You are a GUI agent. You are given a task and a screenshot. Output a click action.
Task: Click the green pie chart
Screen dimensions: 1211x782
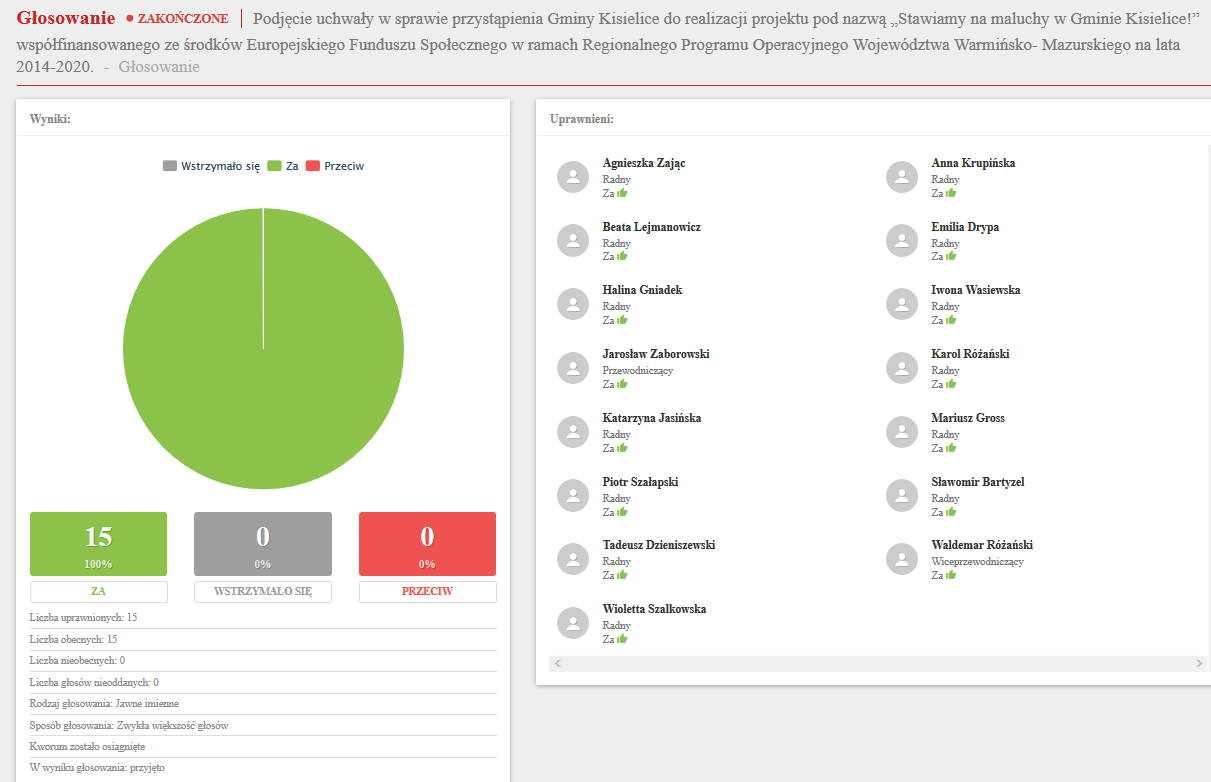tap(263, 349)
